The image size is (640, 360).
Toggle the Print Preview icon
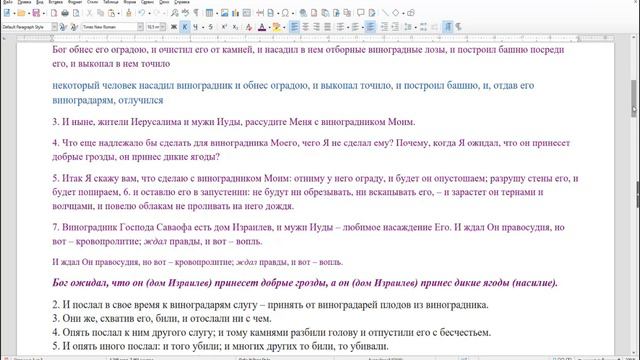(76, 13)
